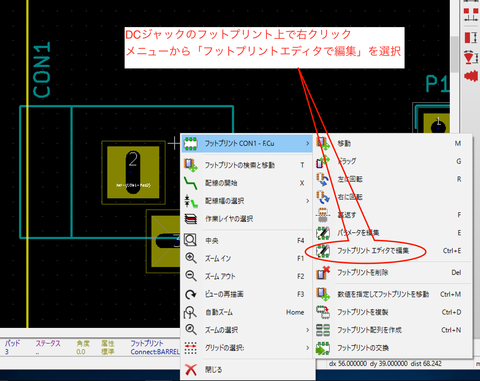480x381 pixels.
Task: Click the グリッドの選択 grid icon
Action: point(191,348)
